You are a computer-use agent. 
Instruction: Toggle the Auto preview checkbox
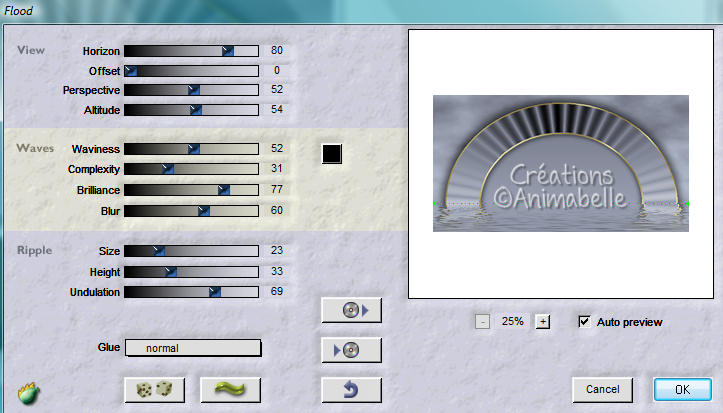point(584,321)
